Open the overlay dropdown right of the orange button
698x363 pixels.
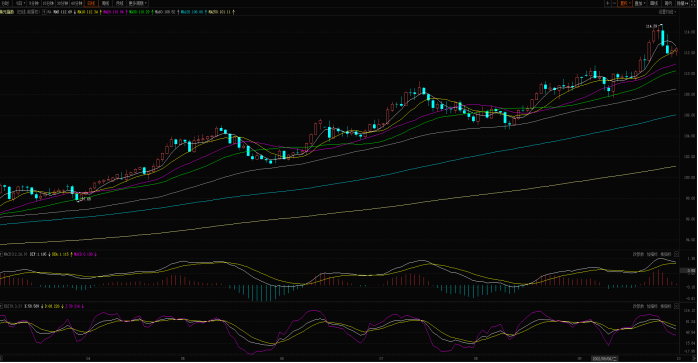click(640, 3)
